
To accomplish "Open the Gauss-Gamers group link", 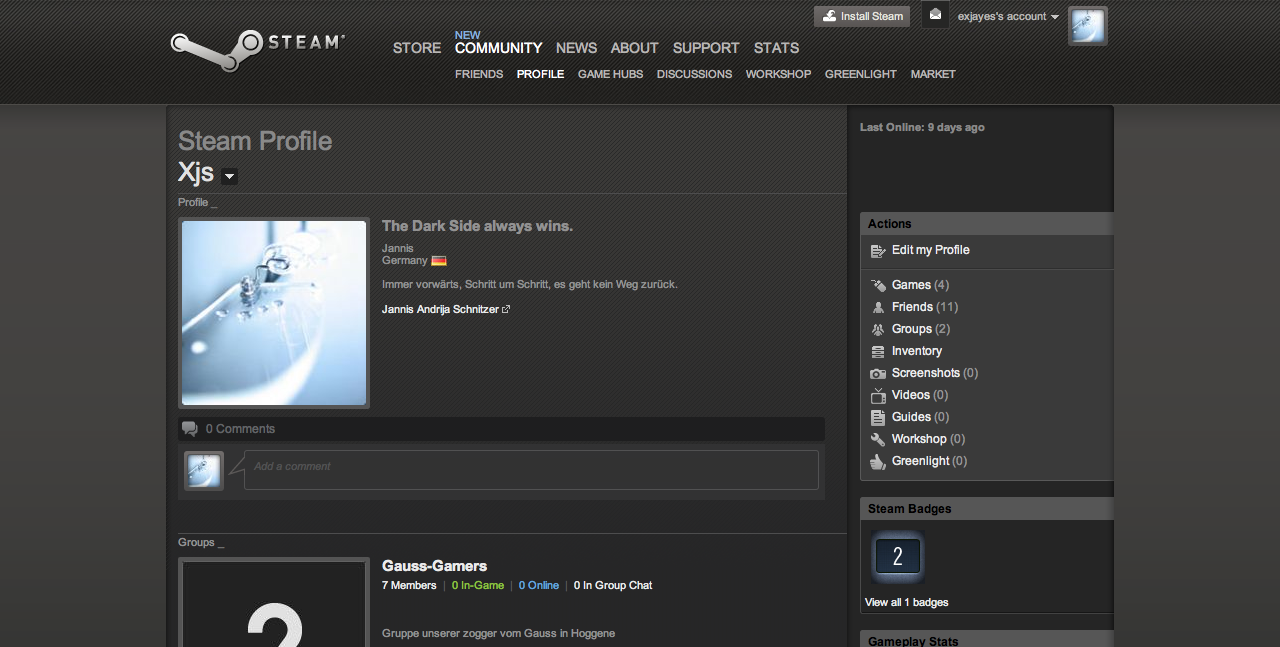I will pyautogui.click(x=435, y=566).
